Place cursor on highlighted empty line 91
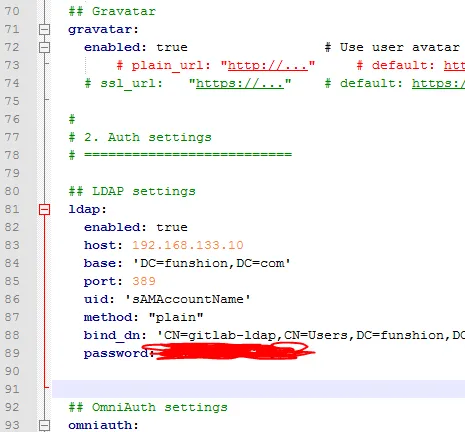 click(258, 389)
